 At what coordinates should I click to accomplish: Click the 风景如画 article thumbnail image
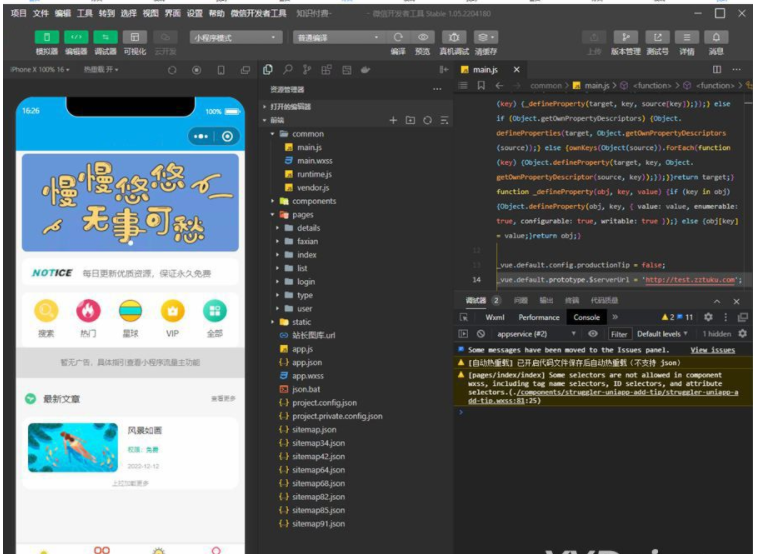[x=73, y=448]
